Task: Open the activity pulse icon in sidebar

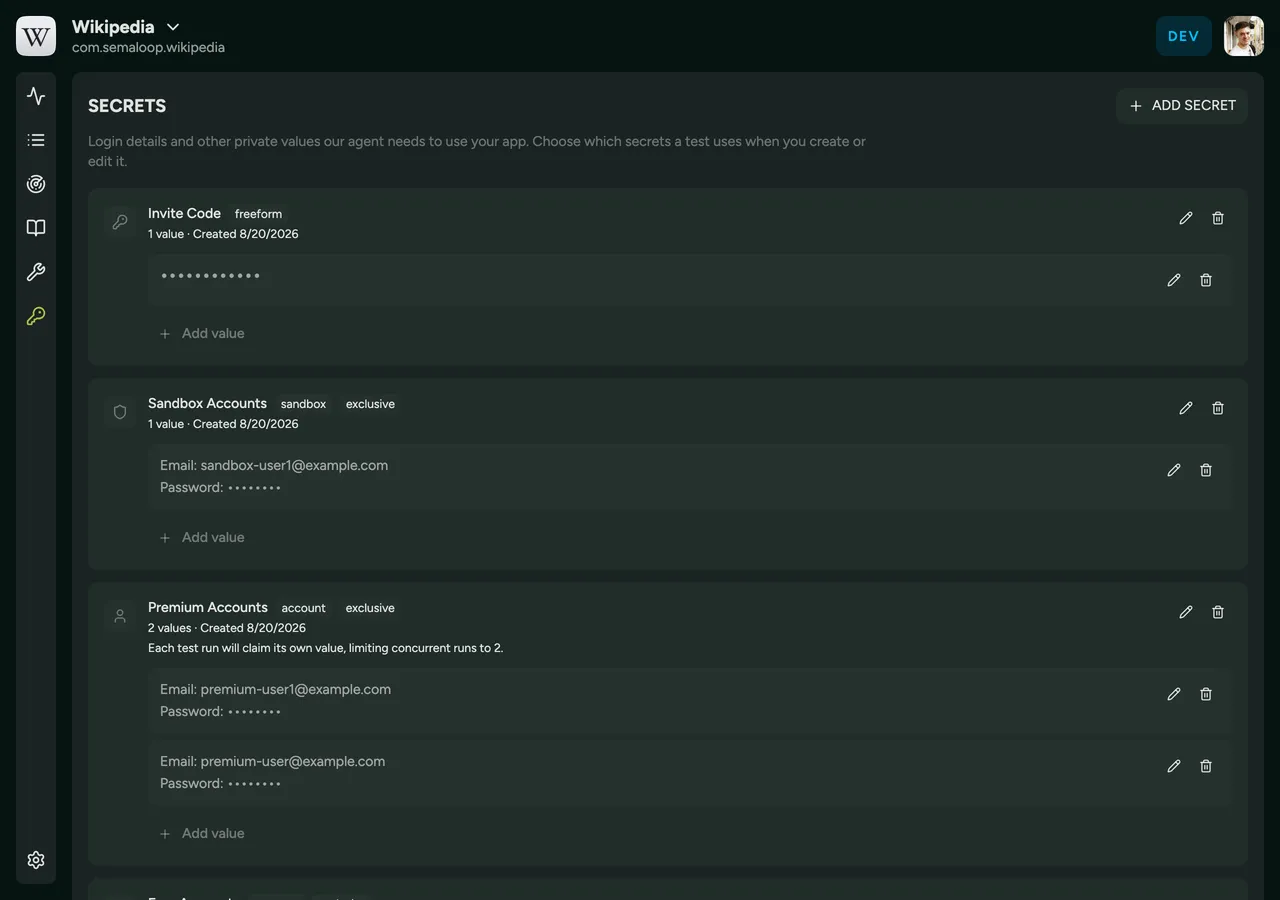Action: [x=36, y=96]
